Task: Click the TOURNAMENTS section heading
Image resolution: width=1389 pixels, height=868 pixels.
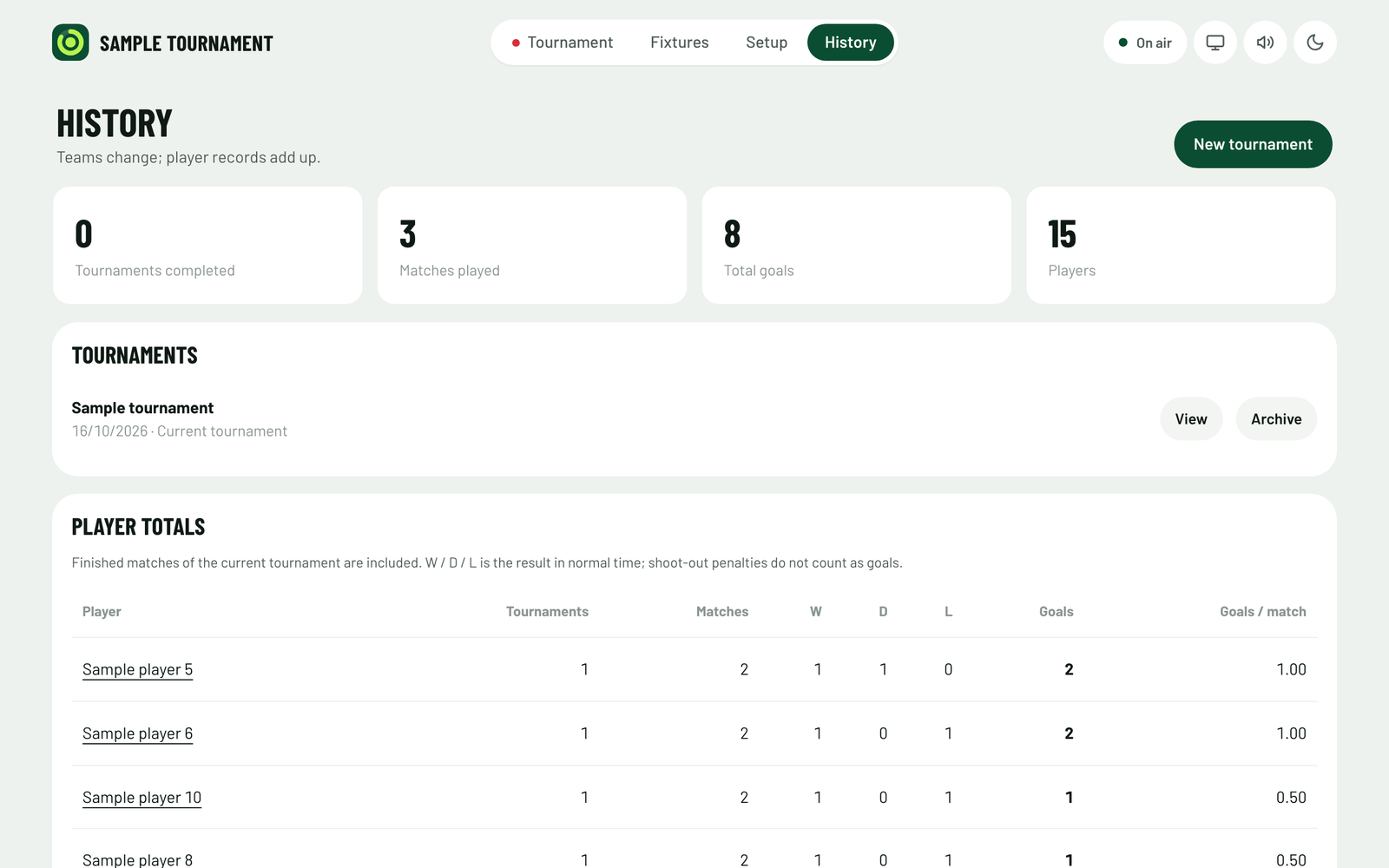Action: (x=135, y=356)
